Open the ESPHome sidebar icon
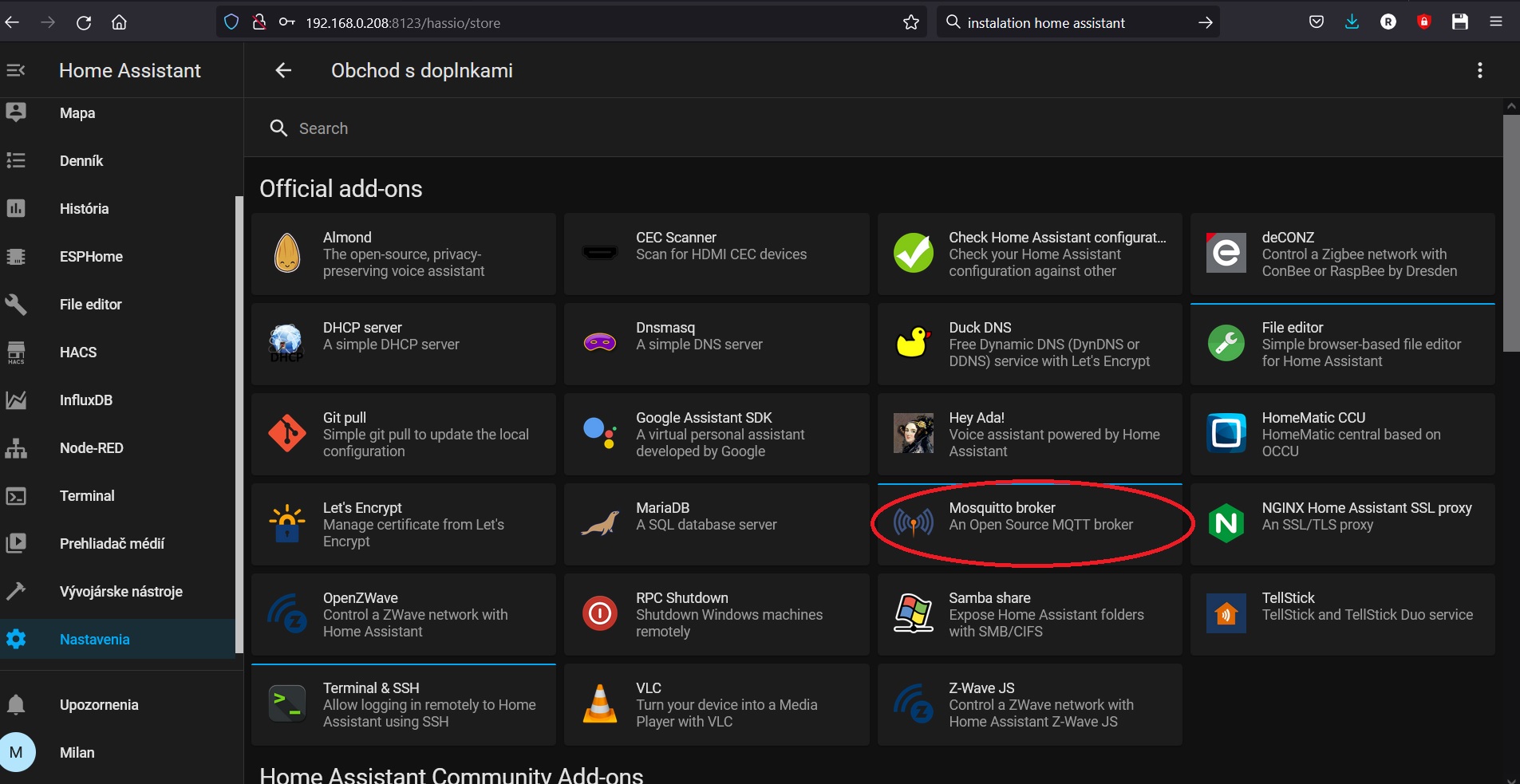The width and height of the screenshot is (1520, 784). click(16, 256)
